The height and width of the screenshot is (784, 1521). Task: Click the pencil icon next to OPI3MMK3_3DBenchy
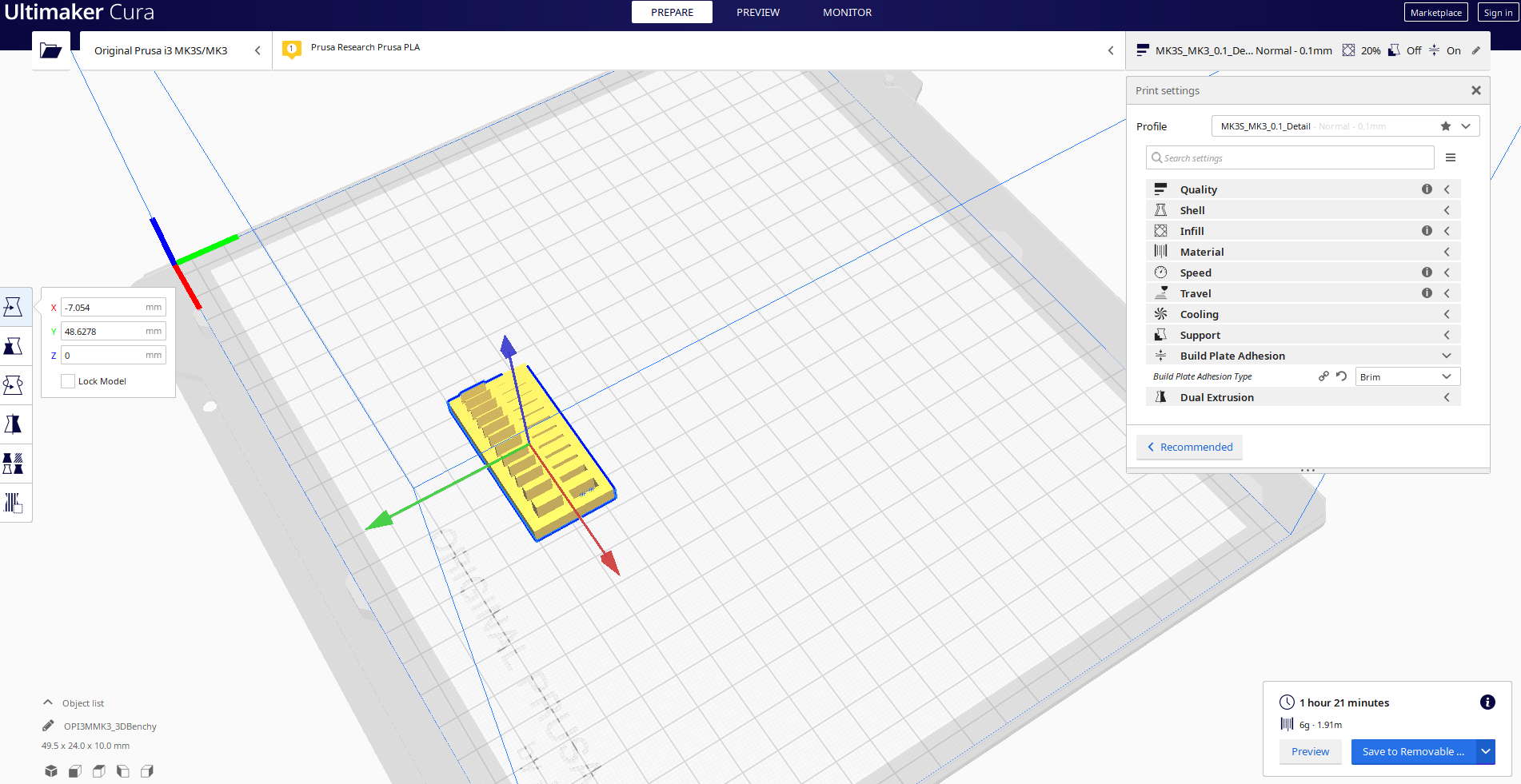[x=48, y=726]
